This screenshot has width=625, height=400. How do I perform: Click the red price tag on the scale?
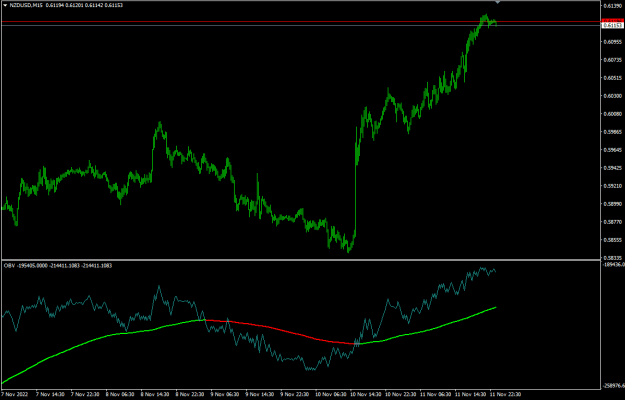613,20
